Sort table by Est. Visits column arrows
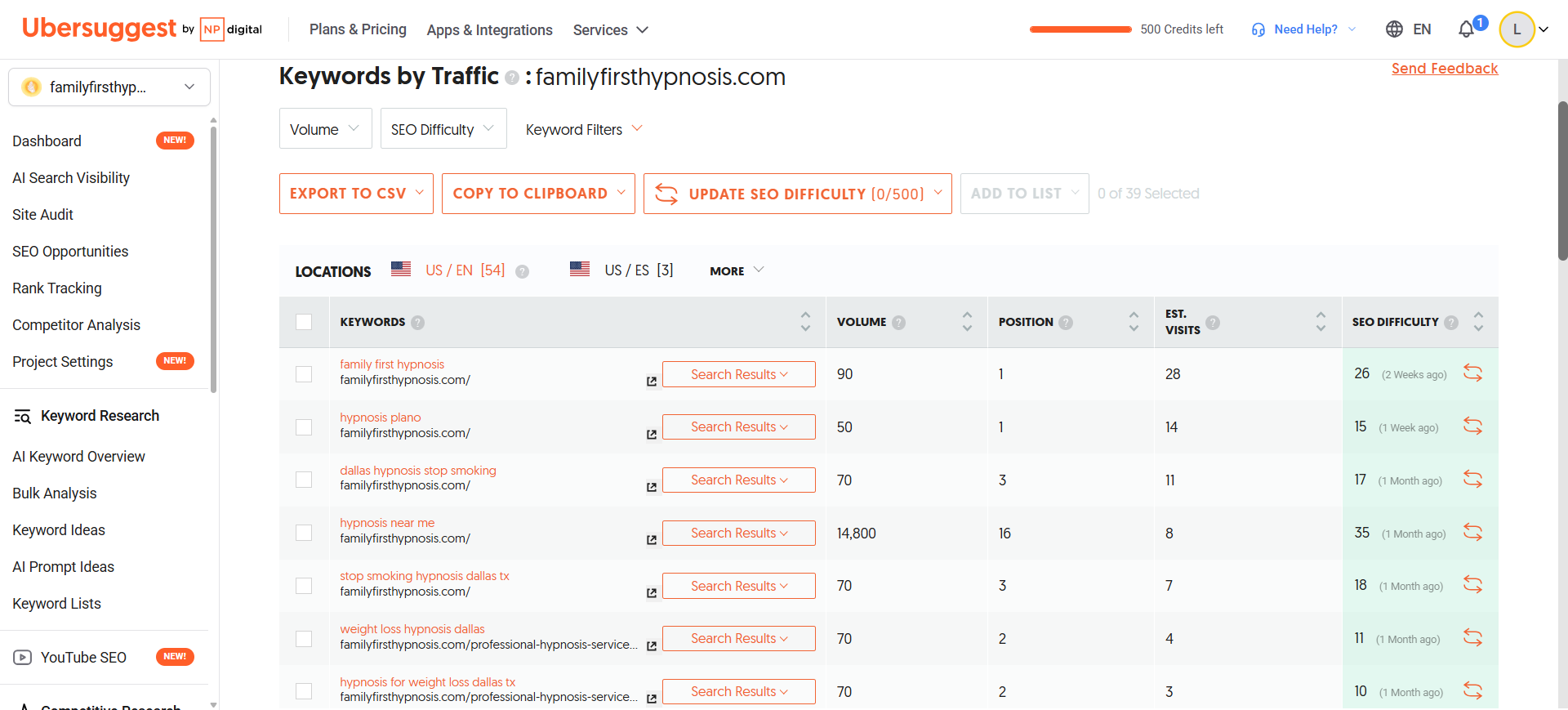This screenshot has width=1568, height=710. pos(1321,322)
